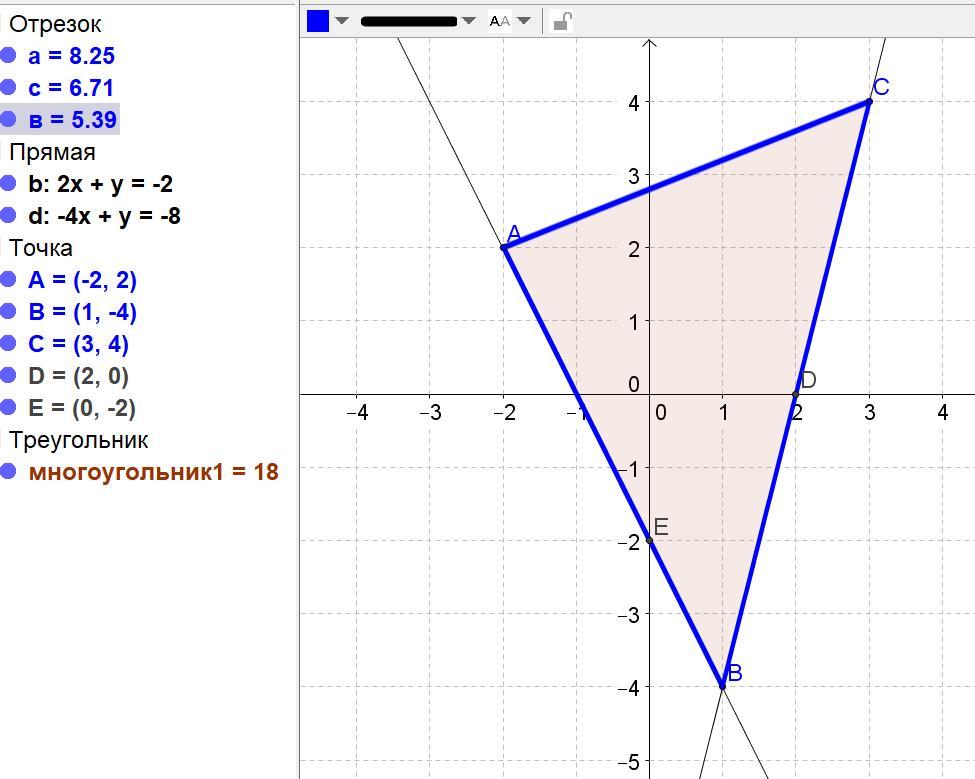Toggle visibility of line b
The image size is (975, 779).
coord(8,183)
